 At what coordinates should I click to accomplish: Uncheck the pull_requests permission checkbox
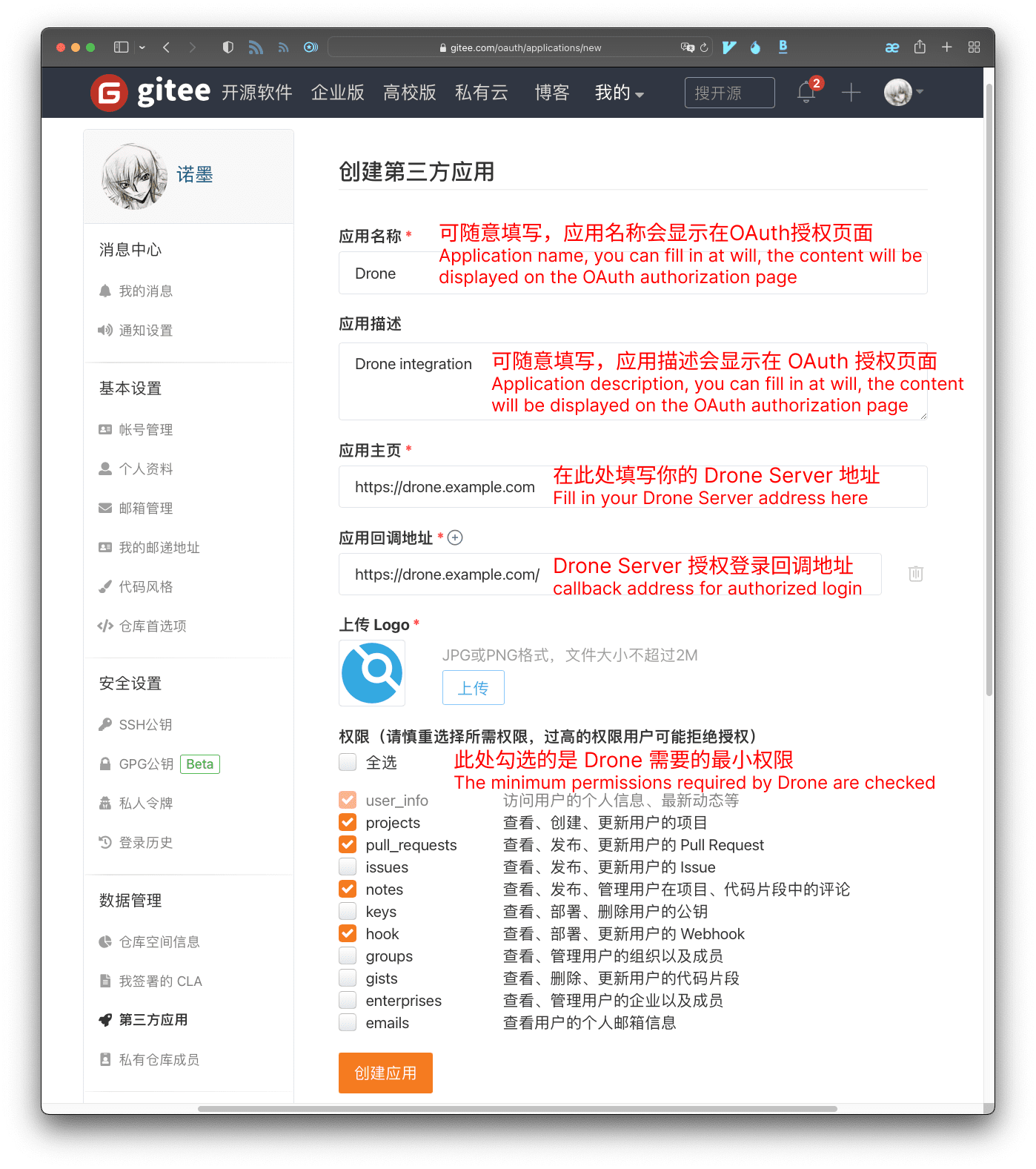pos(348,844)
